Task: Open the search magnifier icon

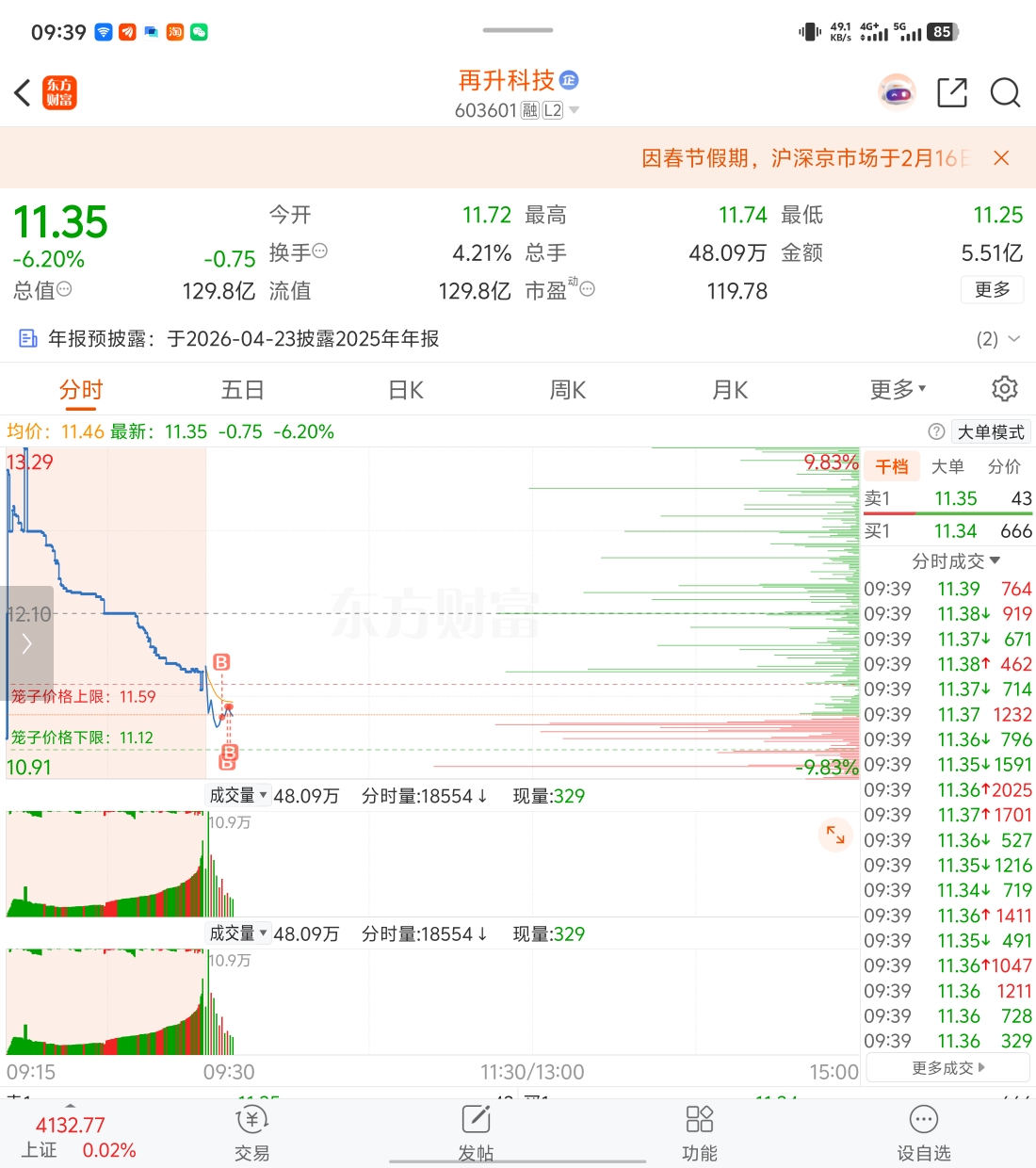Action: tap(1005, 93)
